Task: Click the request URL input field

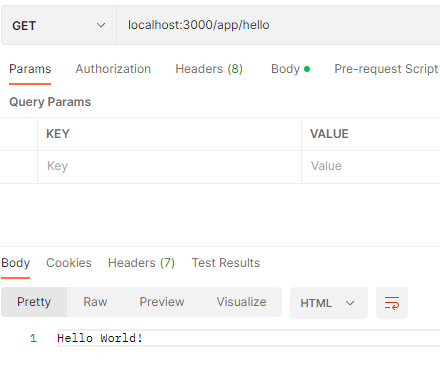Action: pos(278,25)
